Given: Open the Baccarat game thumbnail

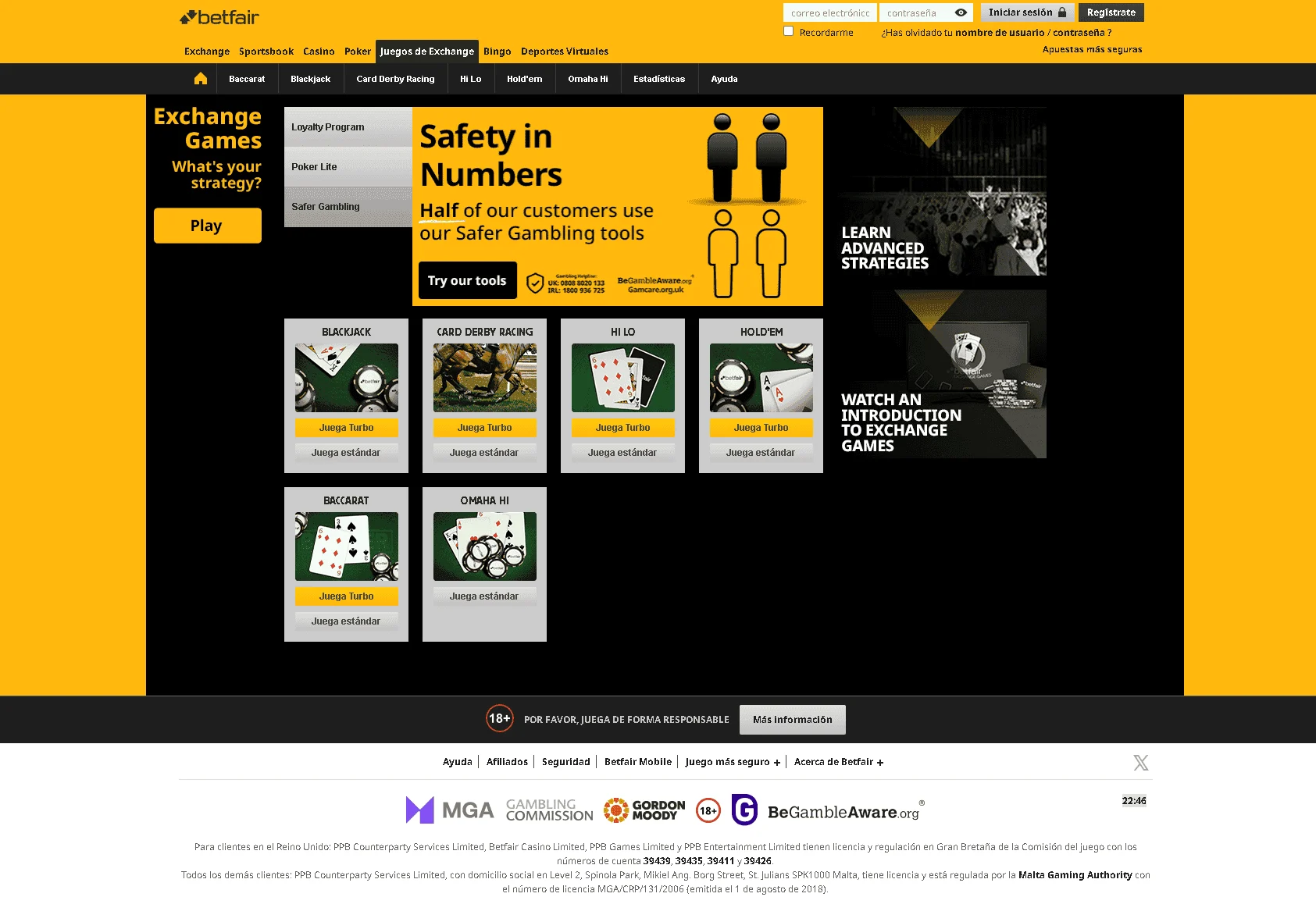Looking at the screenshot, I should click(x=347, y=546).
